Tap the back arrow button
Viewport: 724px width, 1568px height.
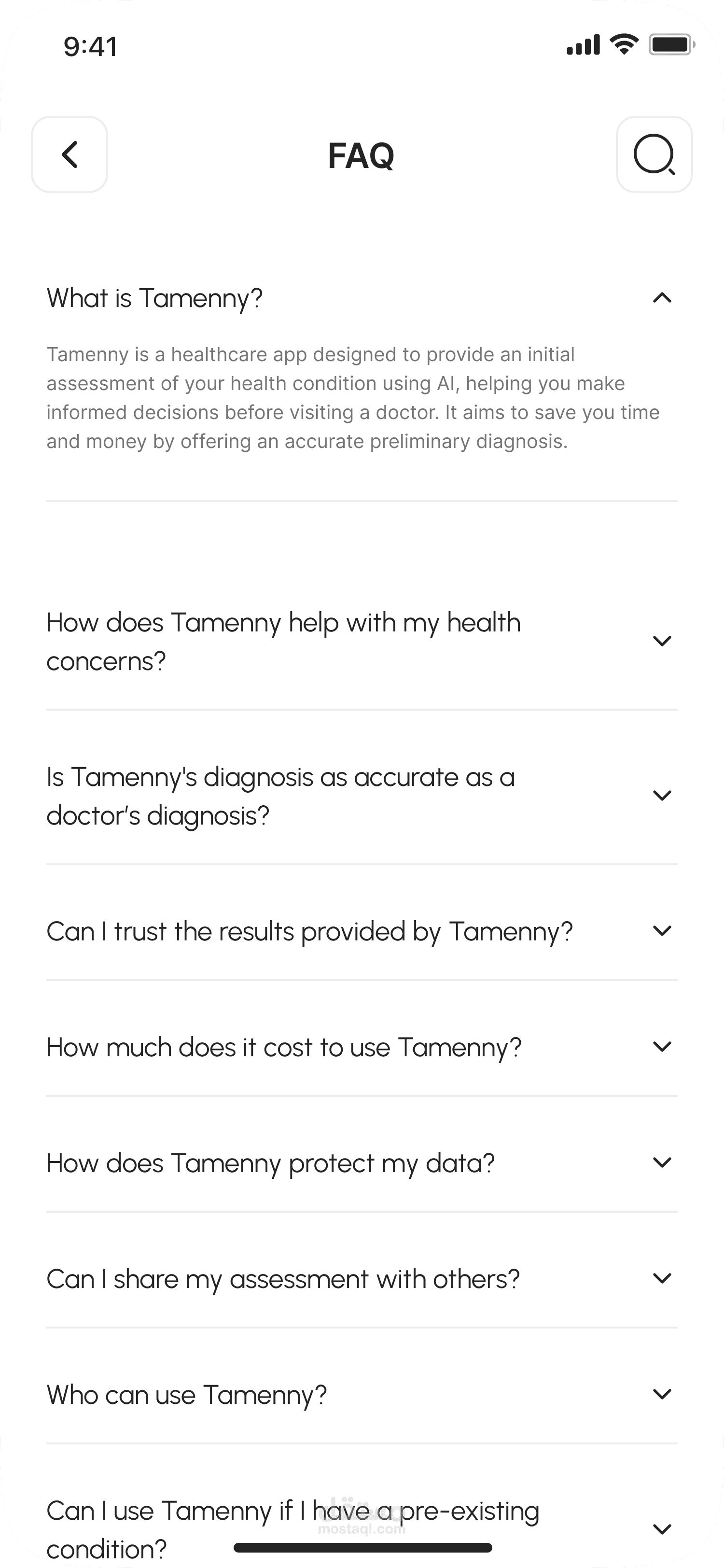click(x=70, y=154)
